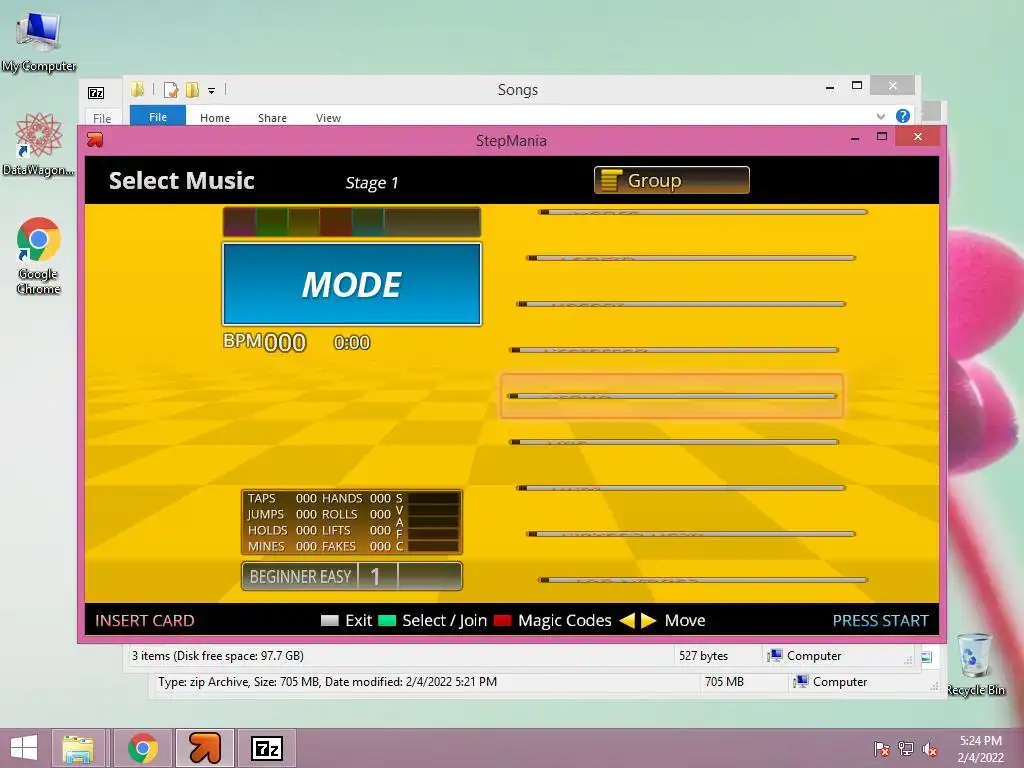
Task: Click the red Magic Codes indicator
Action: coord(503,620)
